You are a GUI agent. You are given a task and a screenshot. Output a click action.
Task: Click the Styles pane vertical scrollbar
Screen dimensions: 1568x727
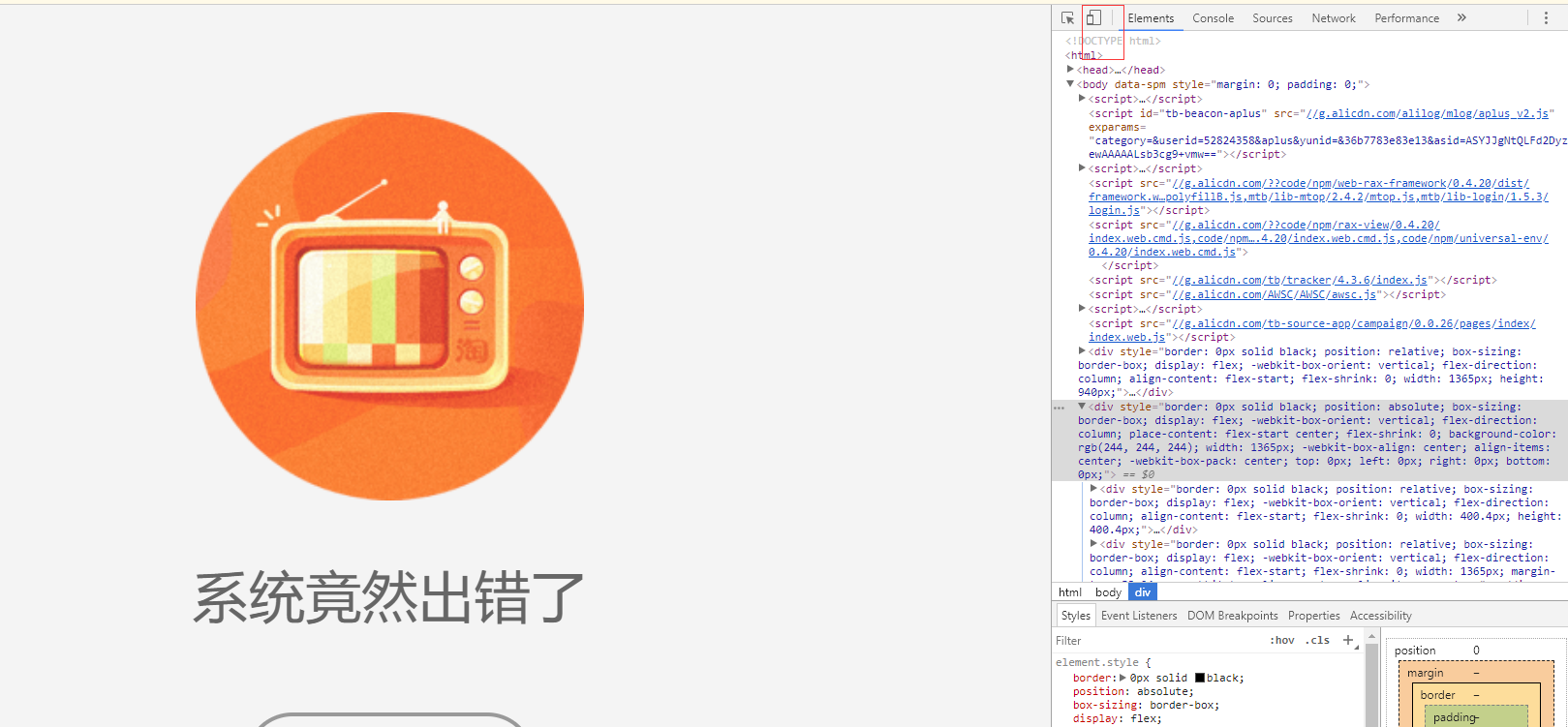[1371, 682]
